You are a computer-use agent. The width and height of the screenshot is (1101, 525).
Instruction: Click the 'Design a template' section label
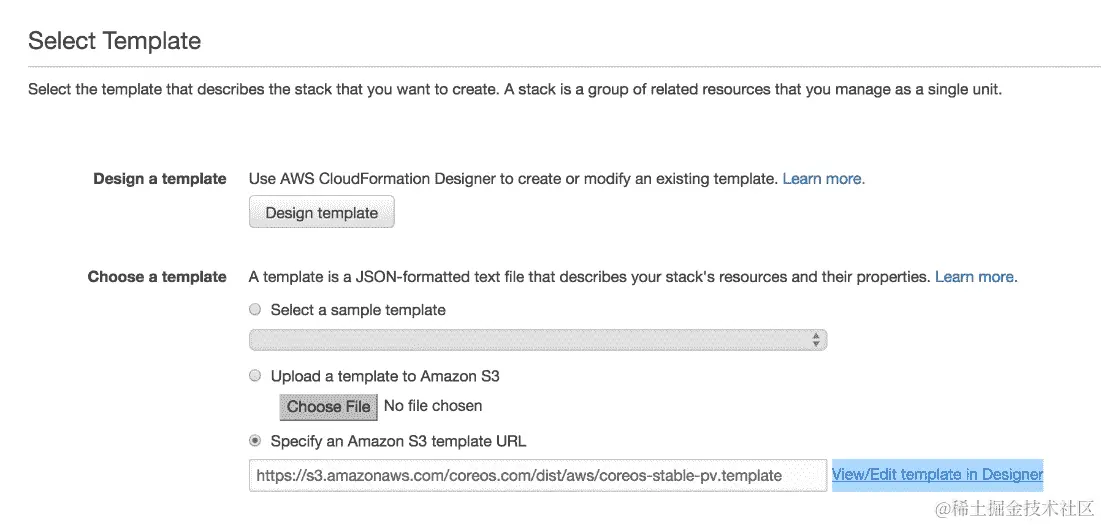pyautogui.click(x=160, y=179)
